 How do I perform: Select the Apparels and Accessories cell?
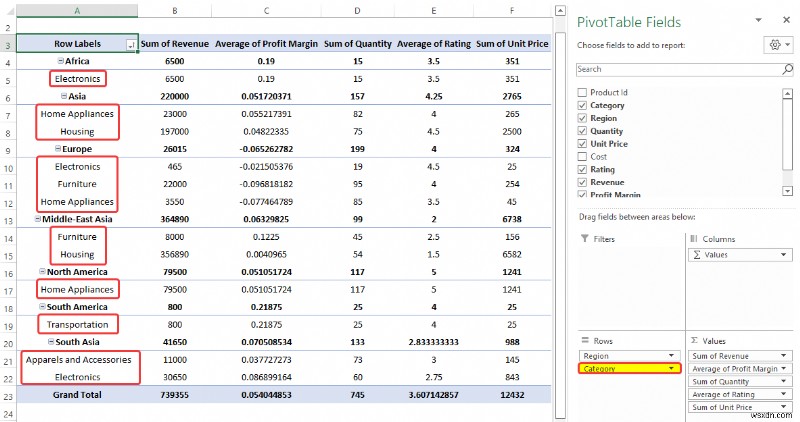click(x=77, y=360)
